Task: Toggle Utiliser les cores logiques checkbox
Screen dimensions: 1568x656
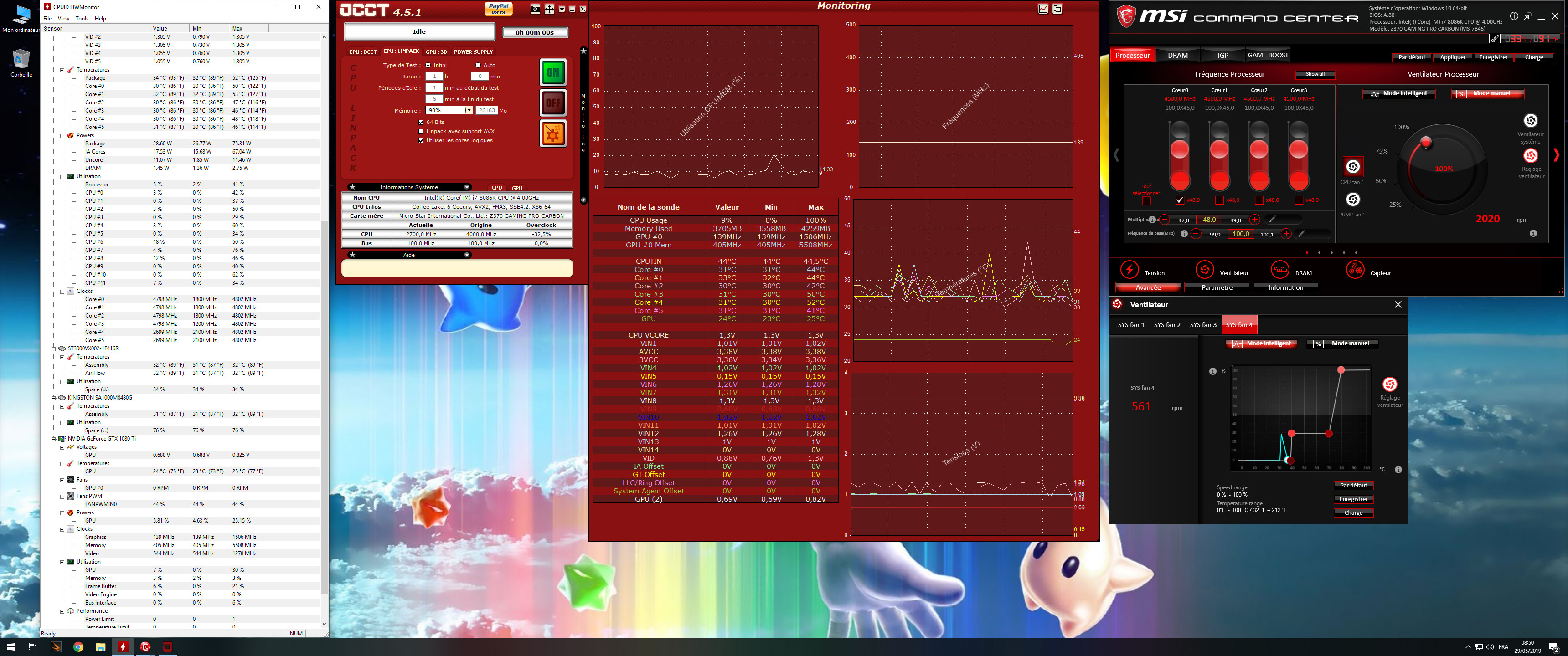Action: pos(421,141)
